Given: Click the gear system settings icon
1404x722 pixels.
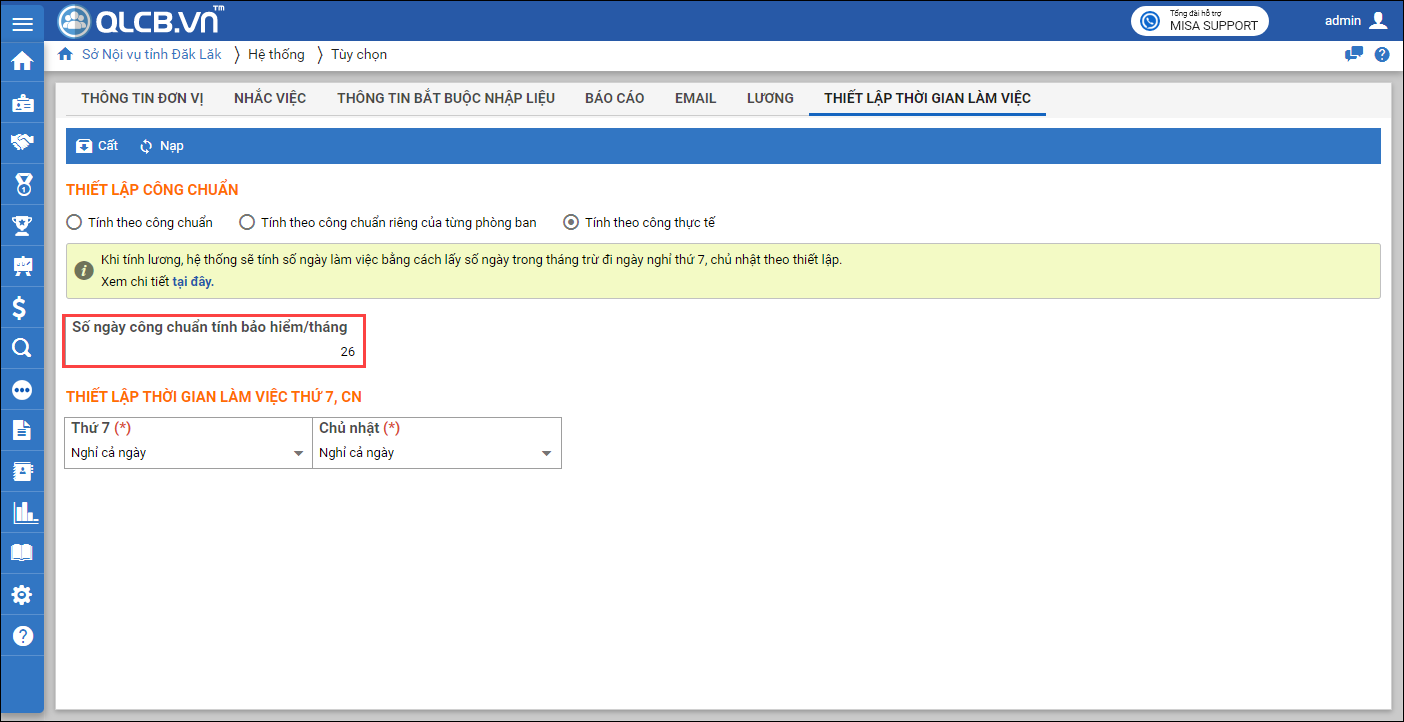Looking at the screenshot, I should coord(22,595).
